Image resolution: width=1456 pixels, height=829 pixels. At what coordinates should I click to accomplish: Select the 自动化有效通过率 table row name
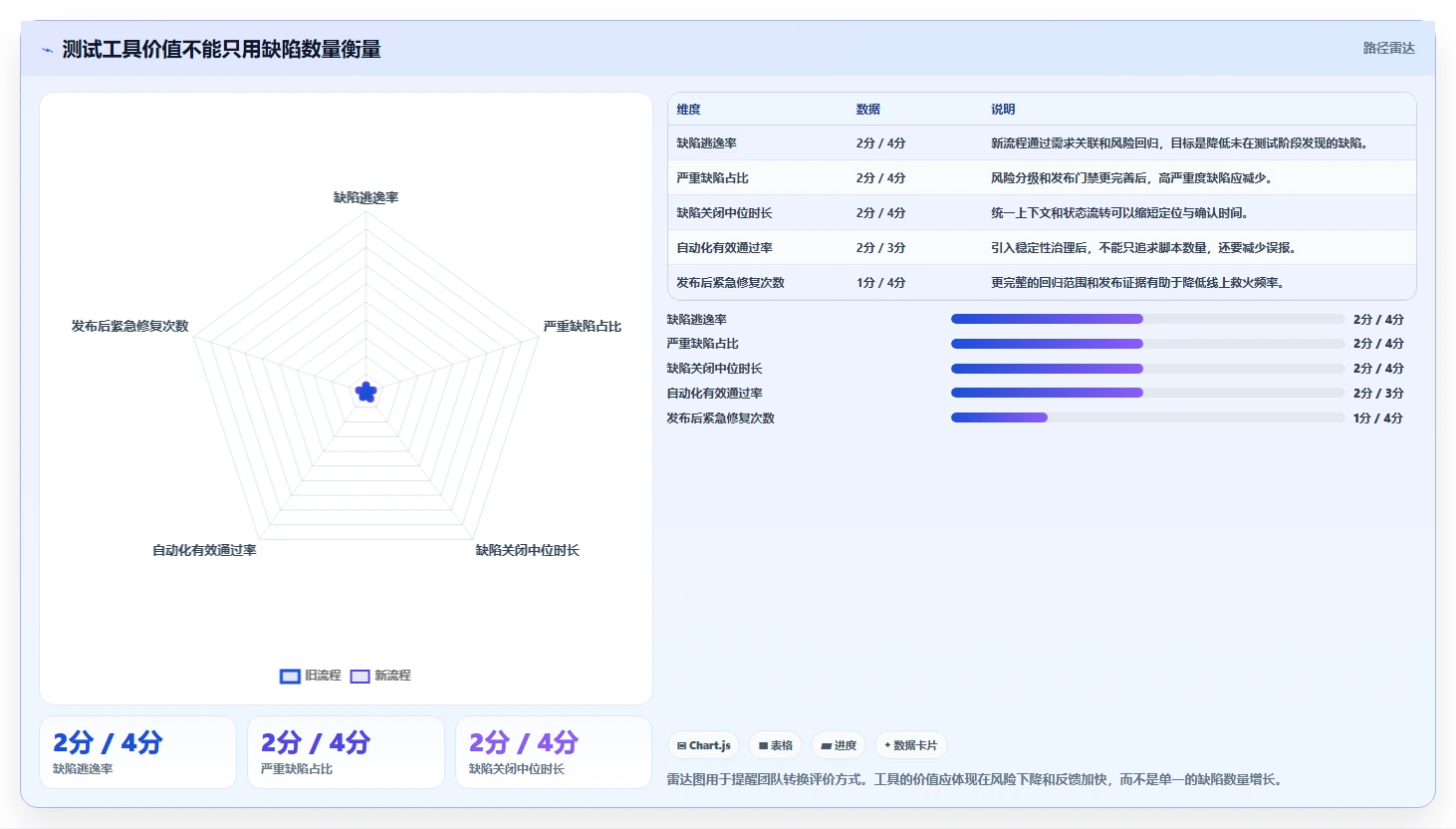point(724,248)
